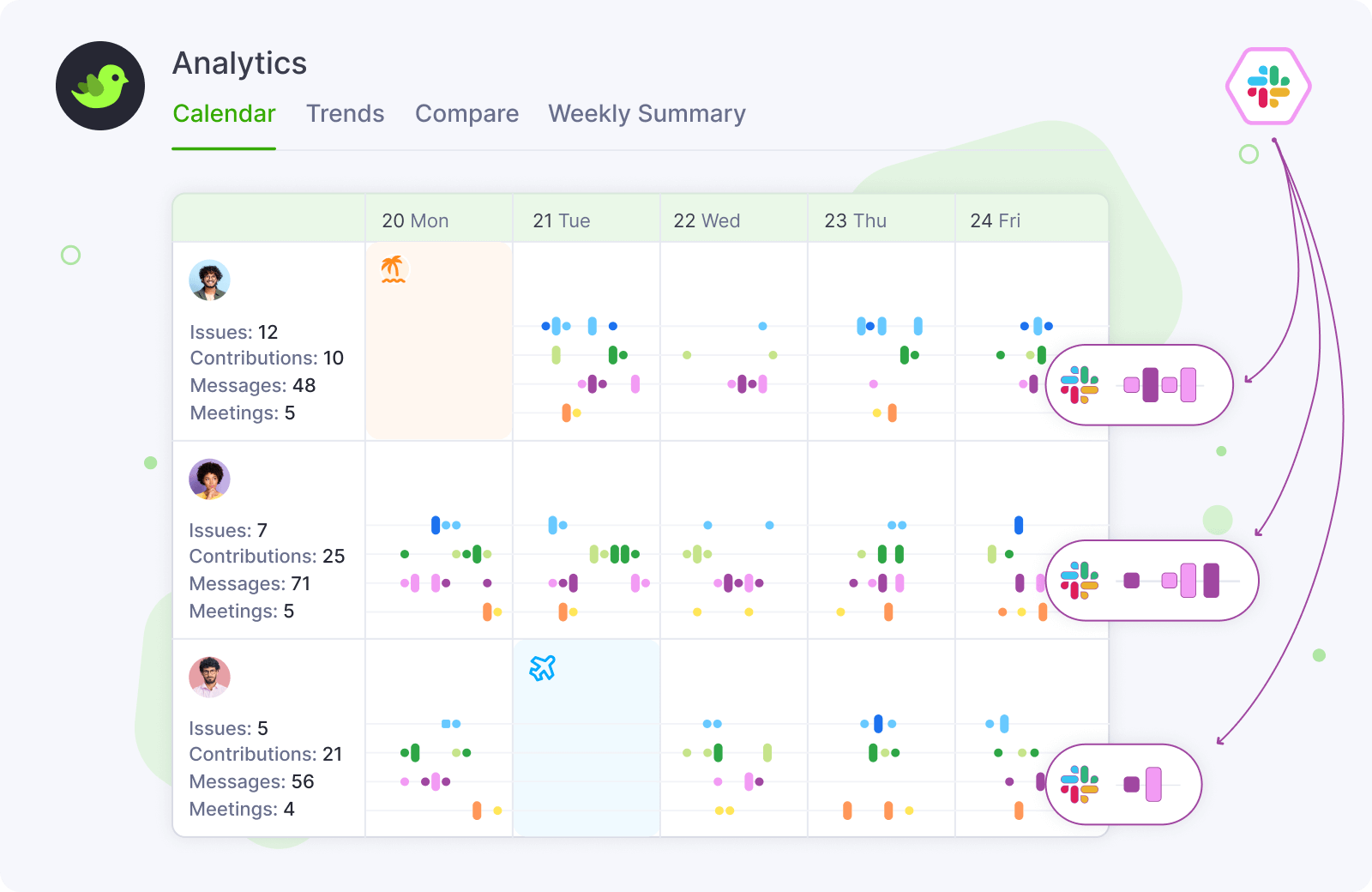Click the airplane travel icon
1372x892 pixels.
coord(542,667)
